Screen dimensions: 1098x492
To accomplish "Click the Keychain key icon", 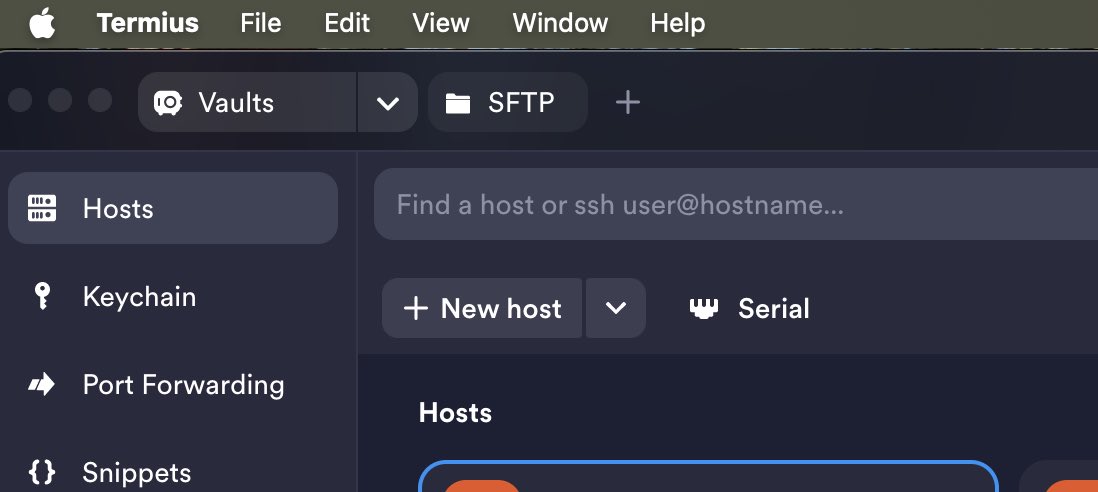I will pos(42,296).
